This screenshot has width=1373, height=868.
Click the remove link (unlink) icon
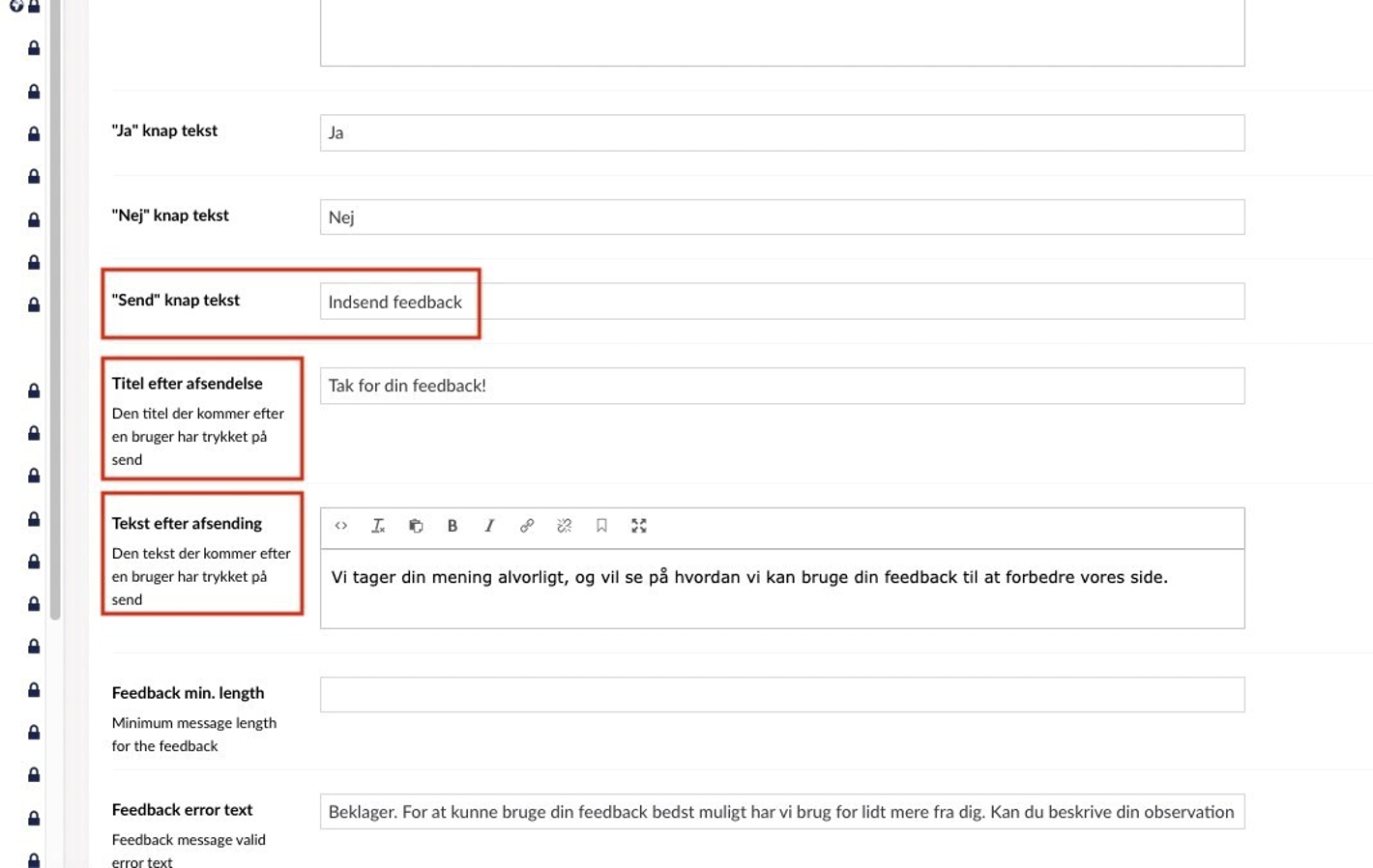point(565,526)
